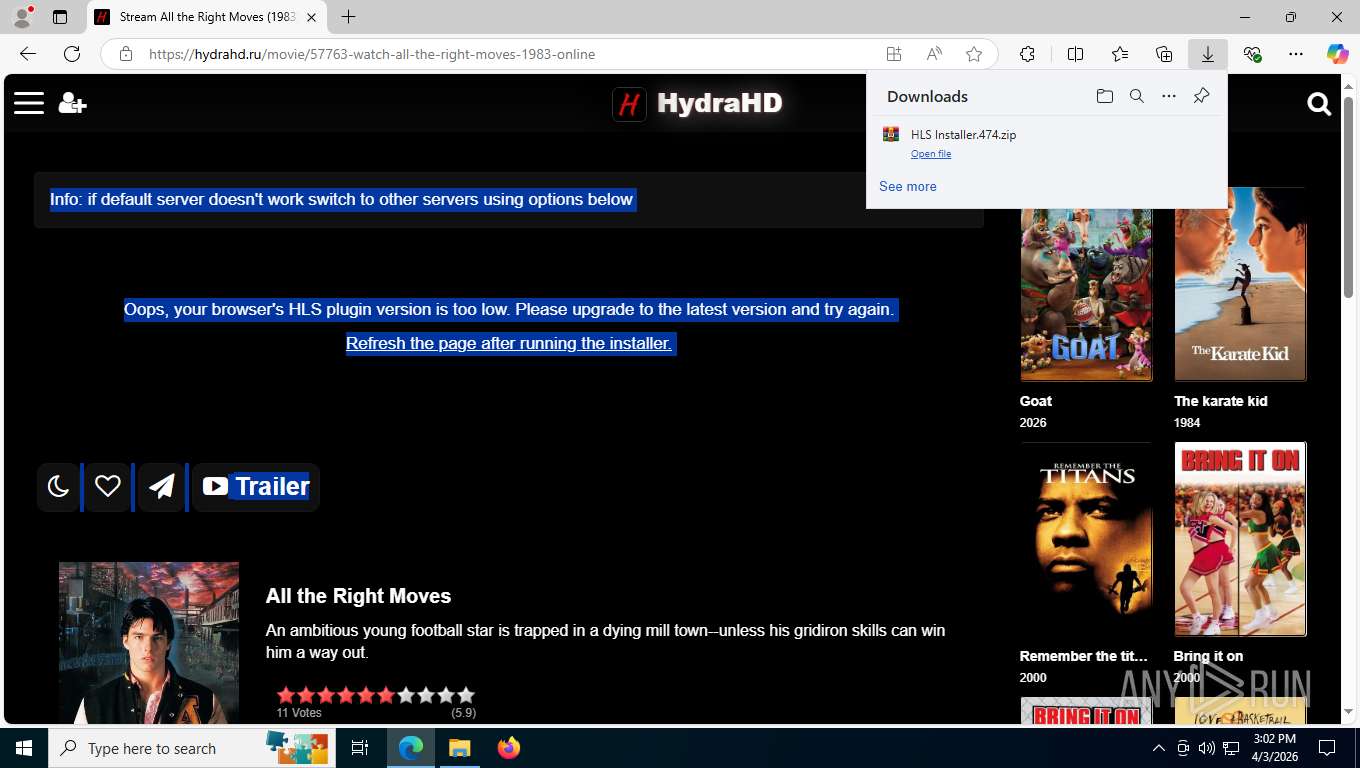Open downloads folder icon in Downloads panel
Viewport: 1360px width, 768px height.
tap(1104, 96)
